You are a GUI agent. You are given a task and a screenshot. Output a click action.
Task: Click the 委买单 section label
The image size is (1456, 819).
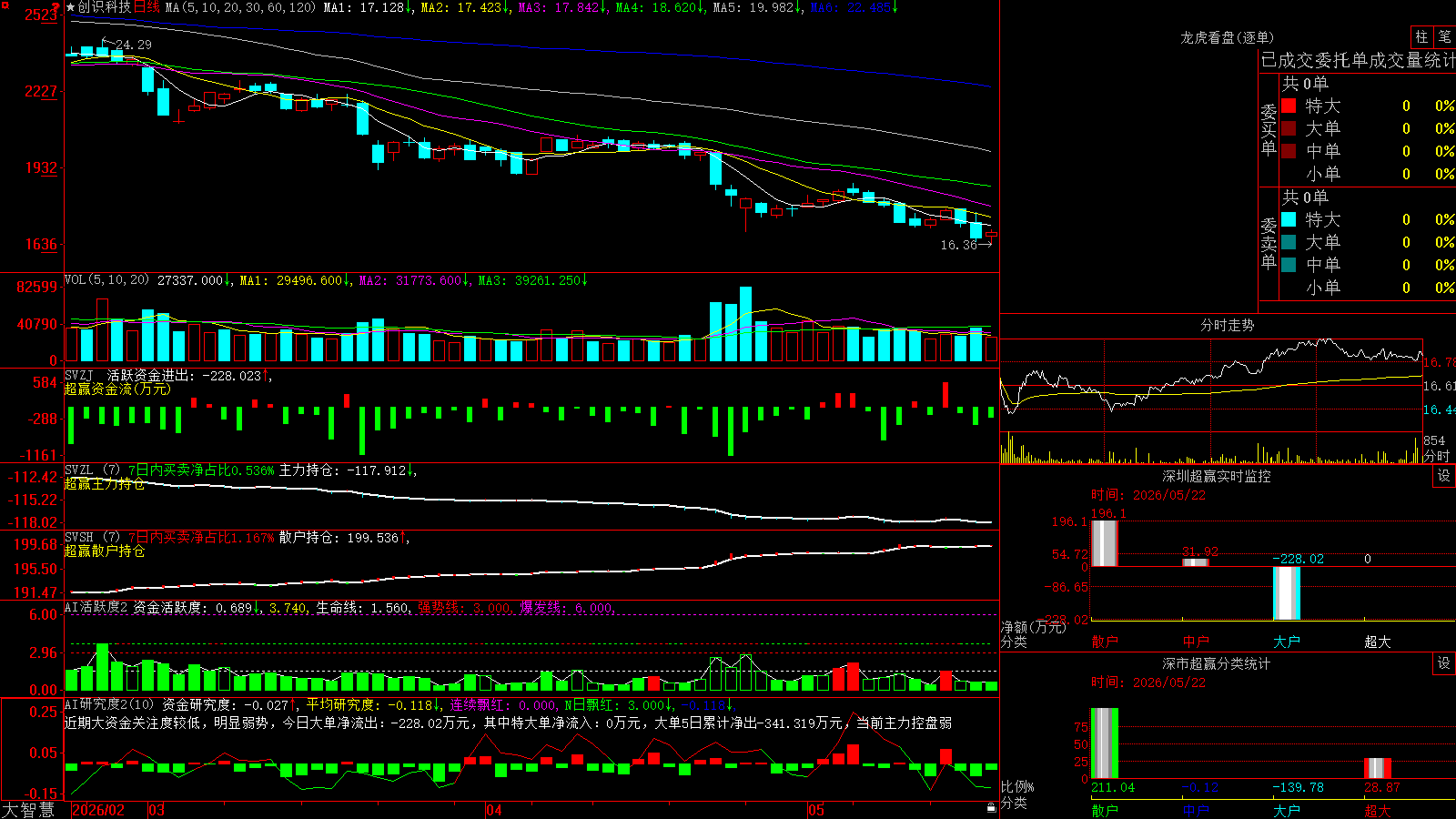1269,130
